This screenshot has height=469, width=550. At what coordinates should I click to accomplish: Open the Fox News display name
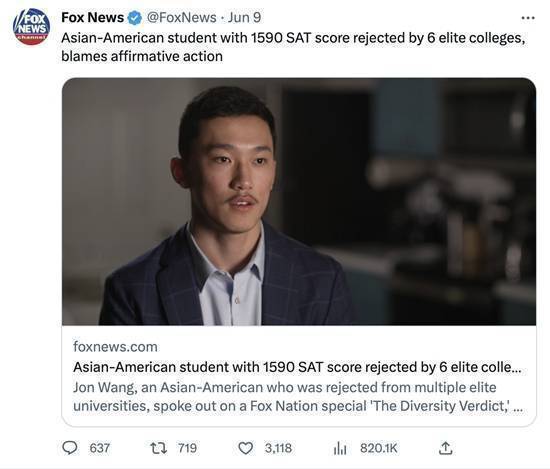[93, 18]
